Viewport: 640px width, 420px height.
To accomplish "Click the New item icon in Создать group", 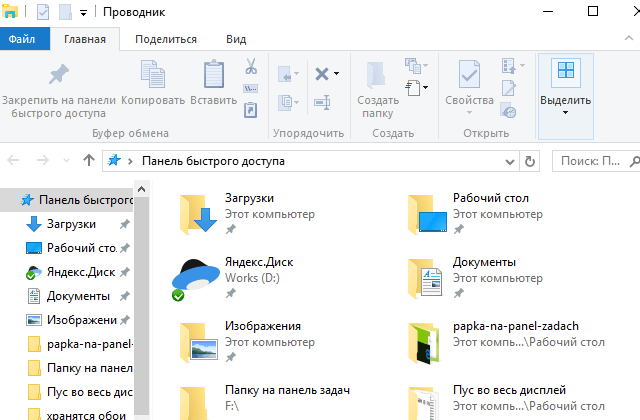I will click(x=413, y=87).
